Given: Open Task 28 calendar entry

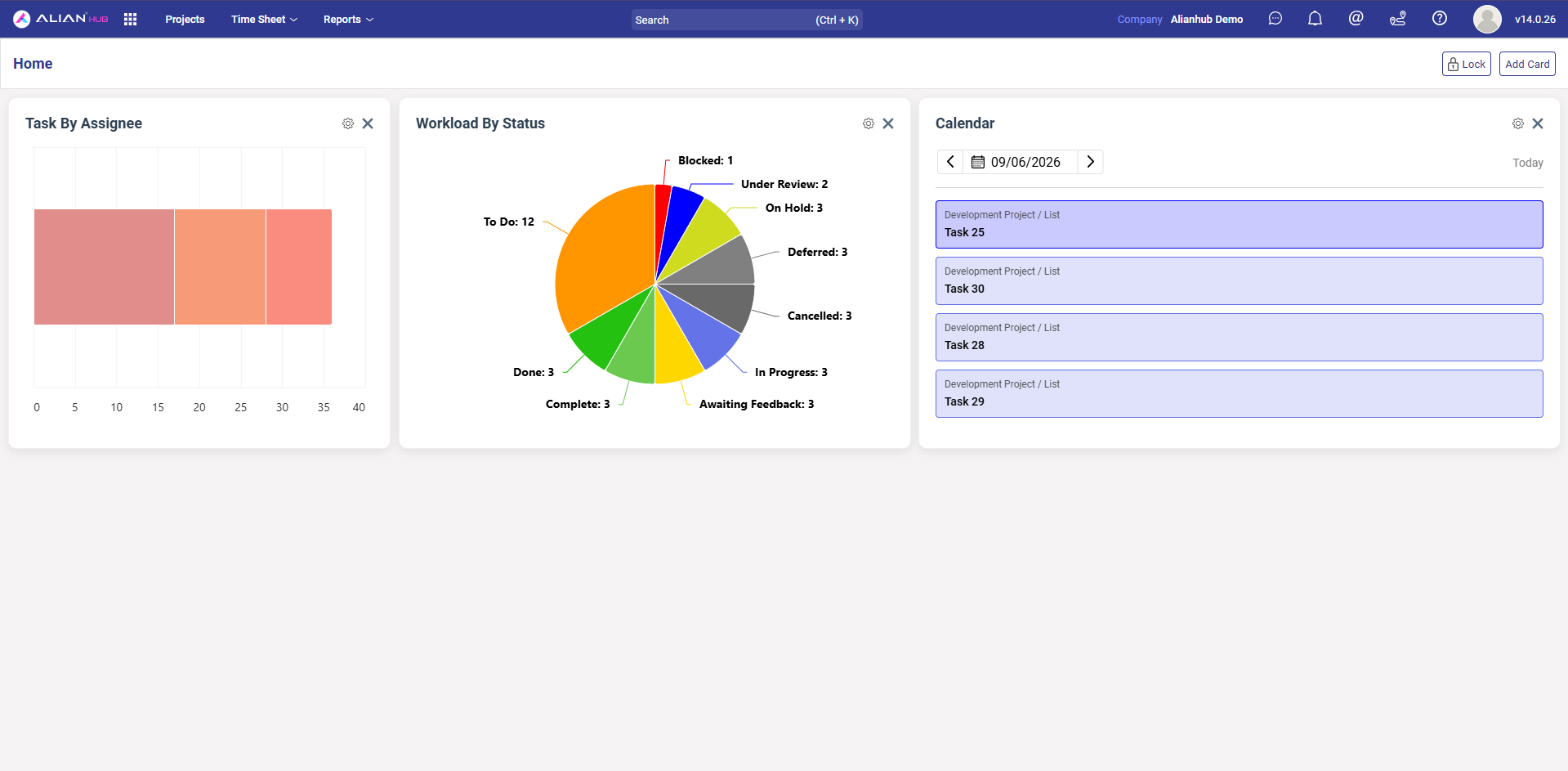Looking at the screenshot, I should click(x=1239, y=337).
